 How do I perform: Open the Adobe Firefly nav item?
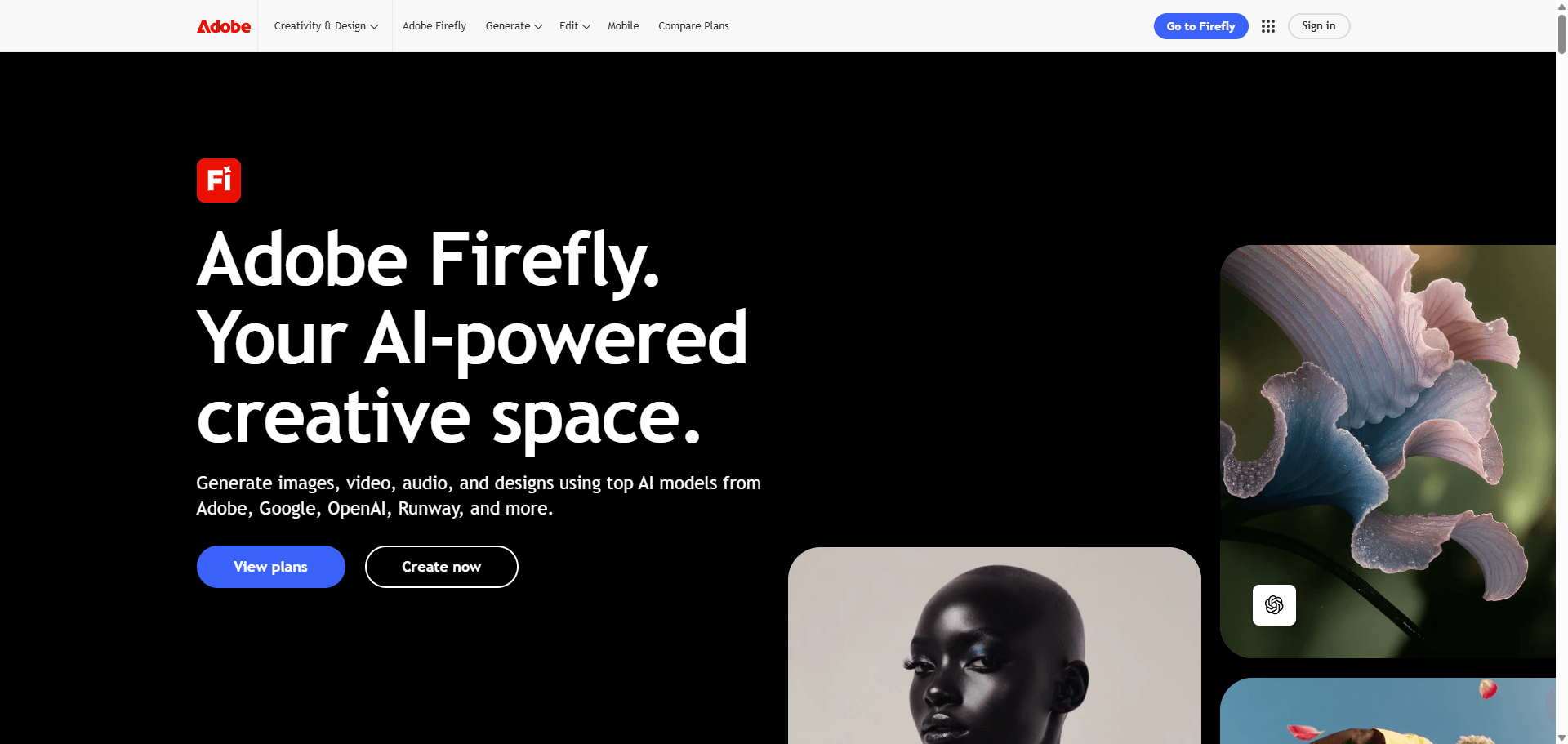[x=434, y=26]
